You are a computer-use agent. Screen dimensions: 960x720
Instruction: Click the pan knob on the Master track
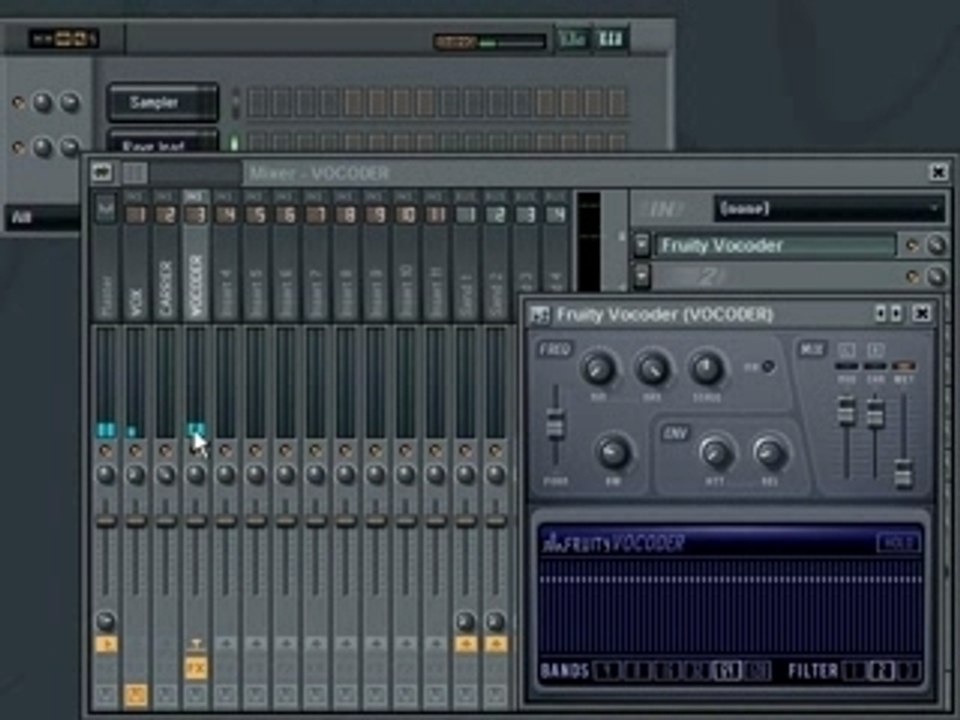tap(106, 474)
